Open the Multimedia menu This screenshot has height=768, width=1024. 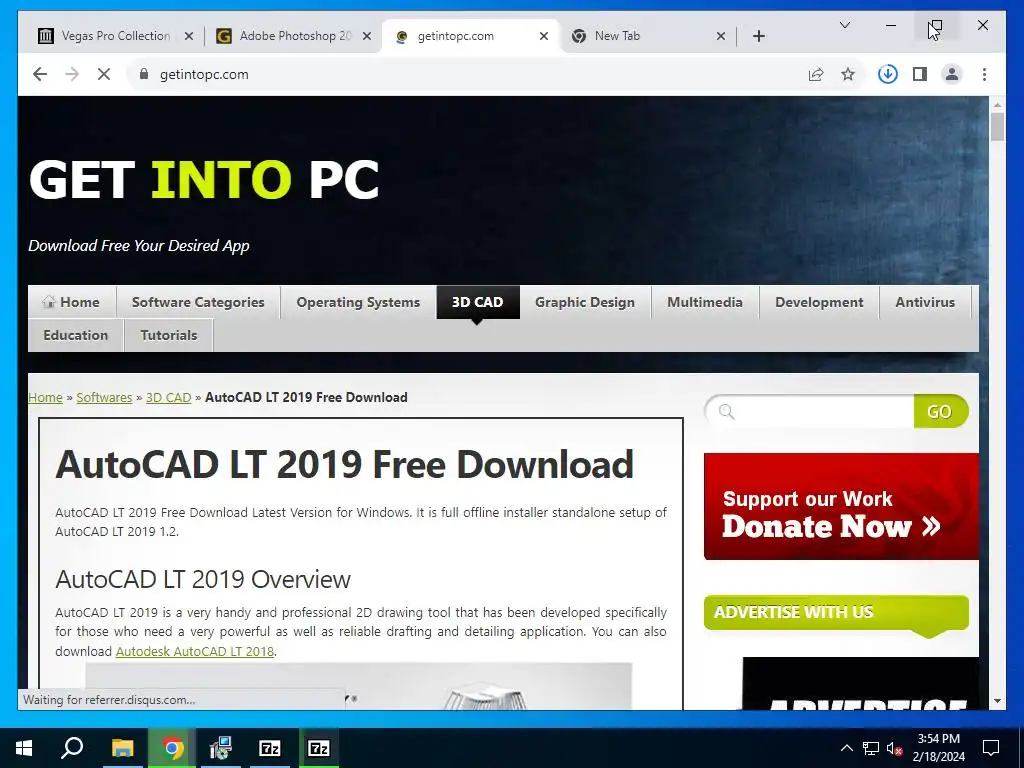coord(705,302)
